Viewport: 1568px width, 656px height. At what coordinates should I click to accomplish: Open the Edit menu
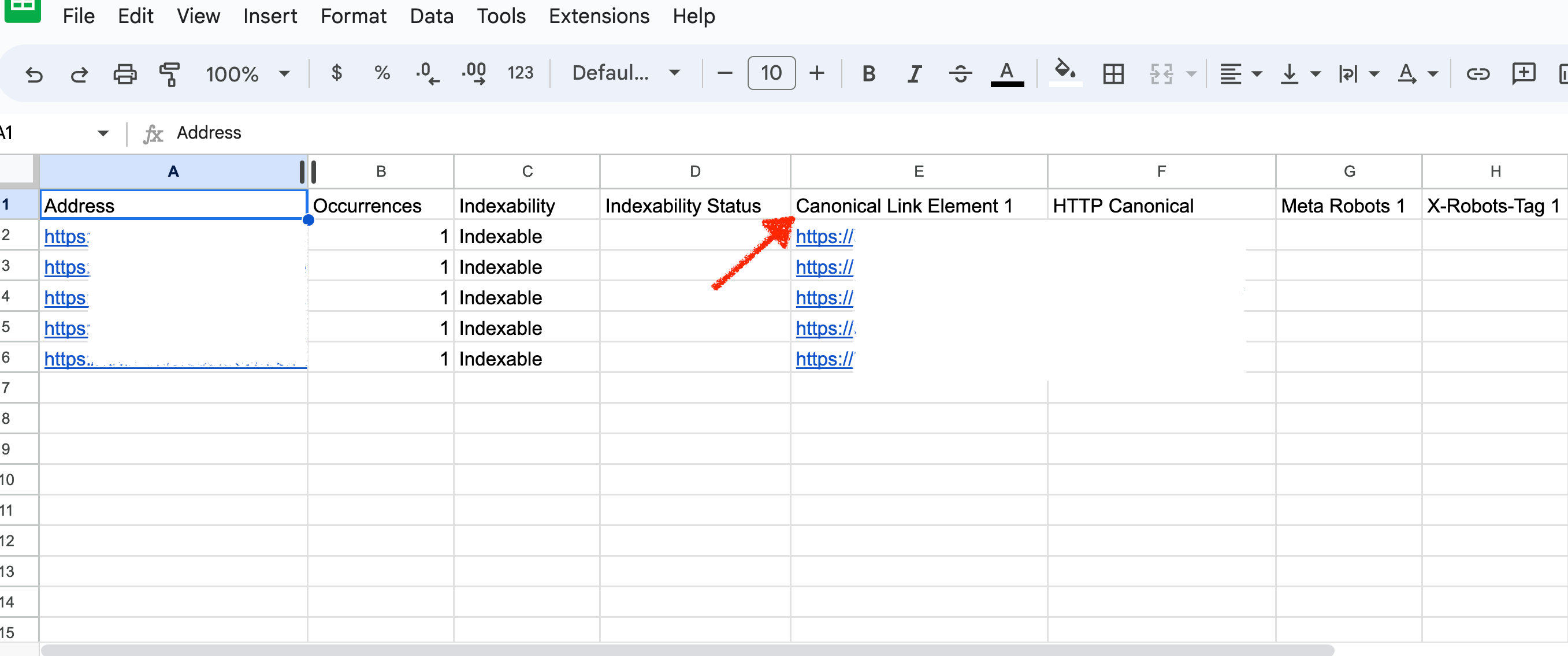135,16
